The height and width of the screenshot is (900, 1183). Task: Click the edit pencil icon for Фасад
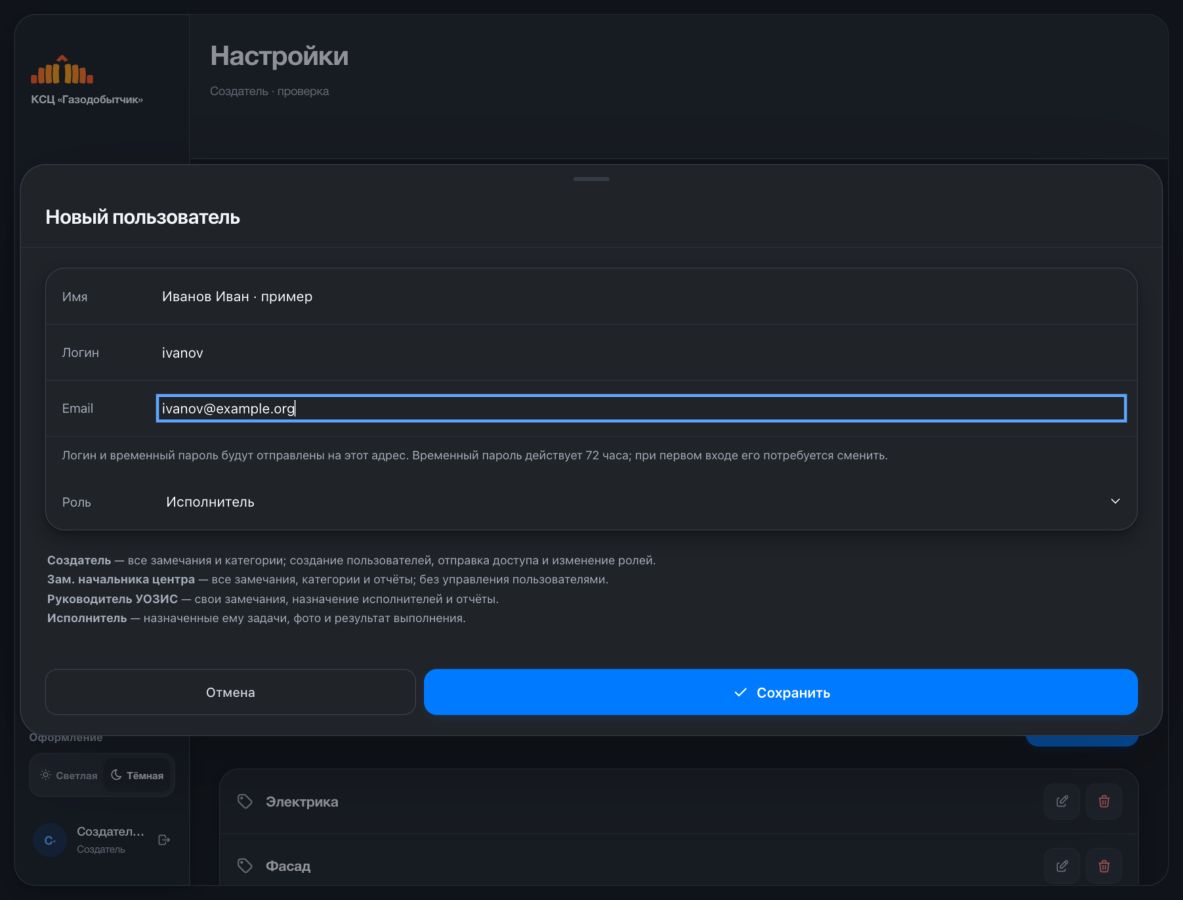tap(1062, 866)
